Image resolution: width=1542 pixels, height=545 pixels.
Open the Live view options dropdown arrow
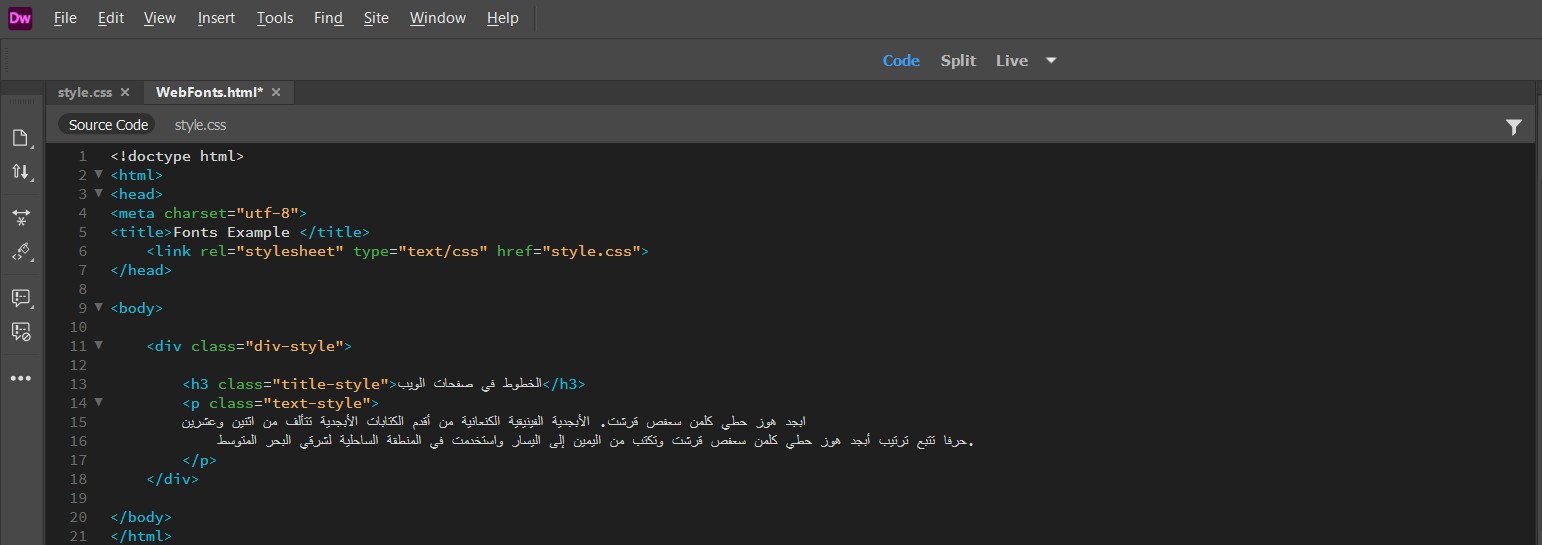pyautogui.click(x=1051, y=61)
